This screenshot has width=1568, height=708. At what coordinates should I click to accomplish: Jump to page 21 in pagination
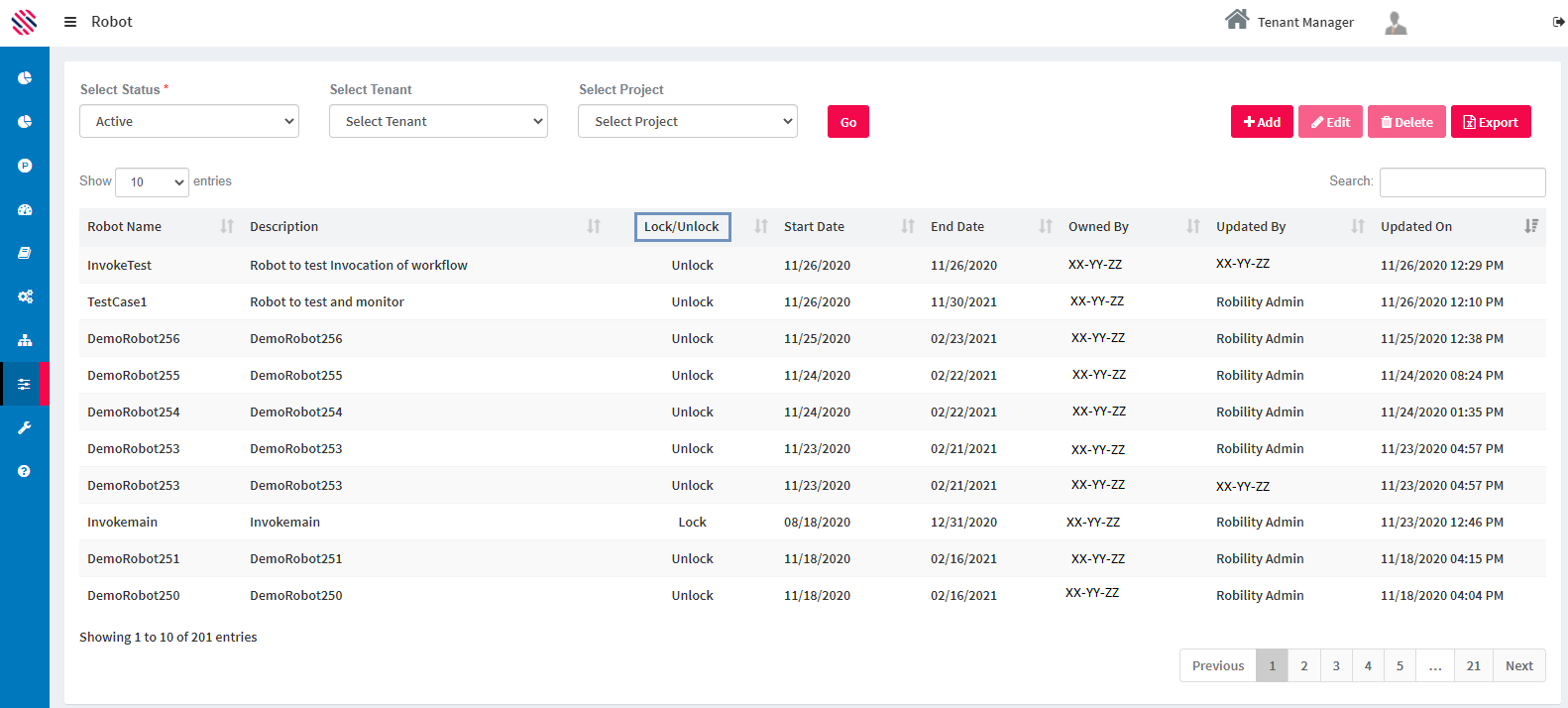tap(1473, 666)
